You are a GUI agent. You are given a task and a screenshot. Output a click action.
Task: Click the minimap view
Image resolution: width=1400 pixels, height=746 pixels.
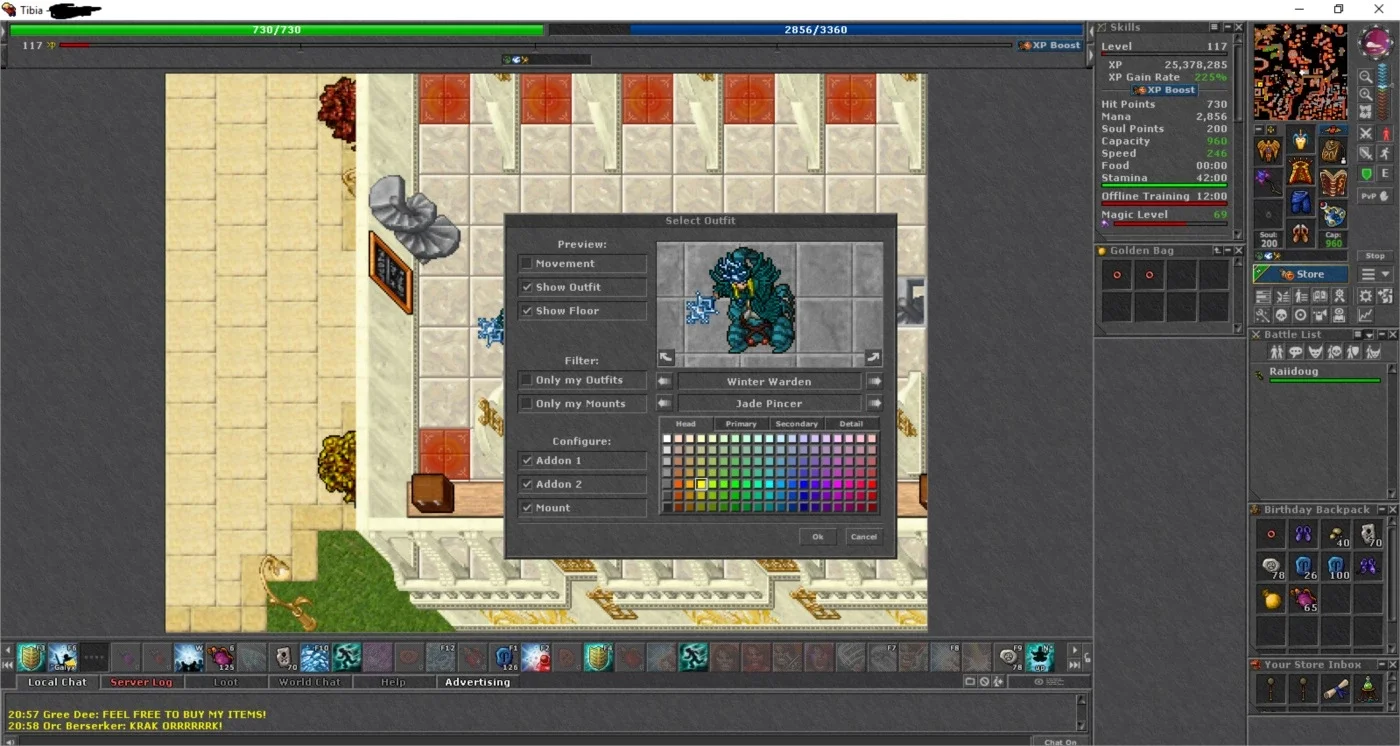(x=1300, y=72)
